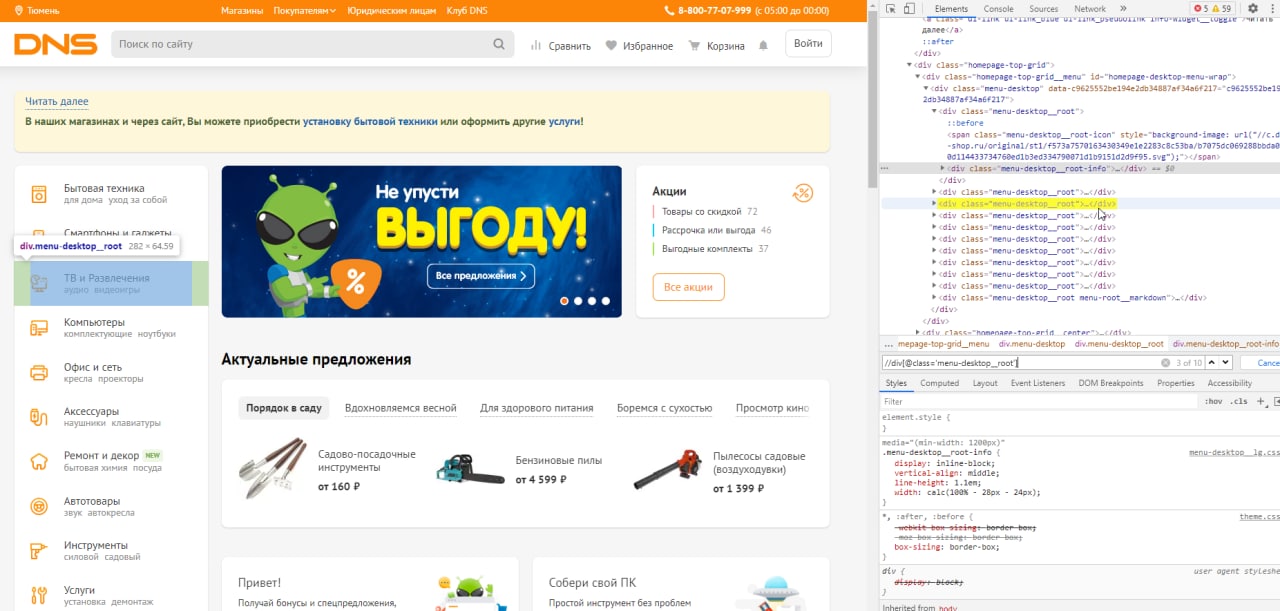Clear the DevTools search field
1280x611 pixels.
click(1165, 363)
